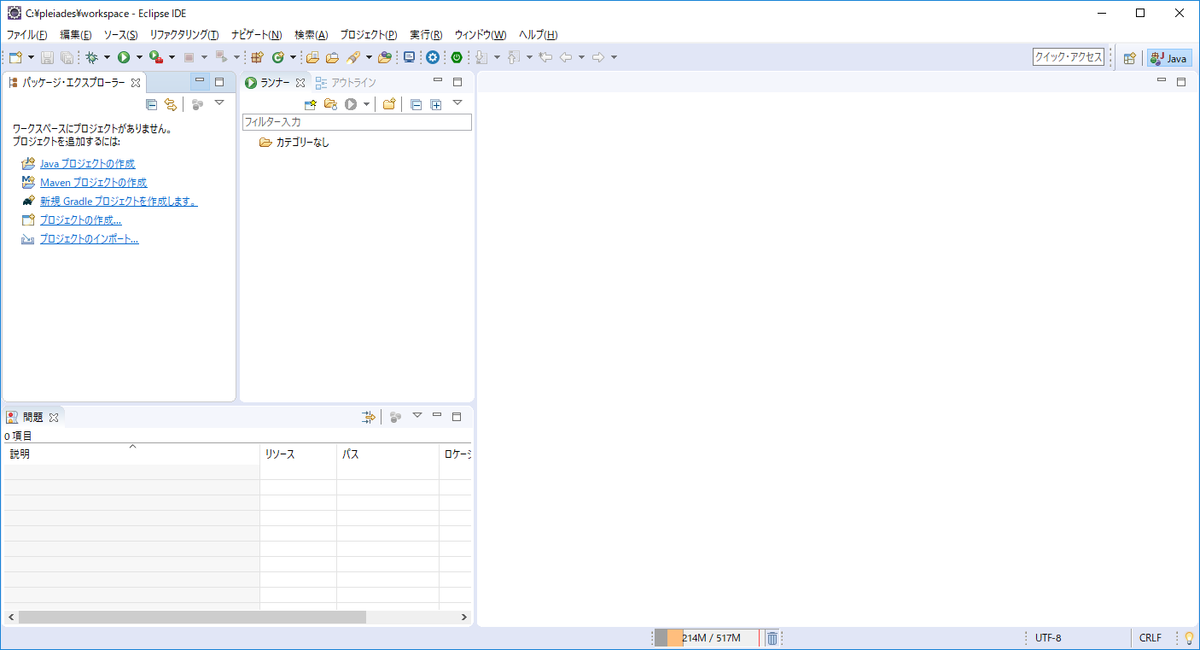Select the カテゴリーなし tree item
The height and width of the screenshot is (650, 1200).
294,142
